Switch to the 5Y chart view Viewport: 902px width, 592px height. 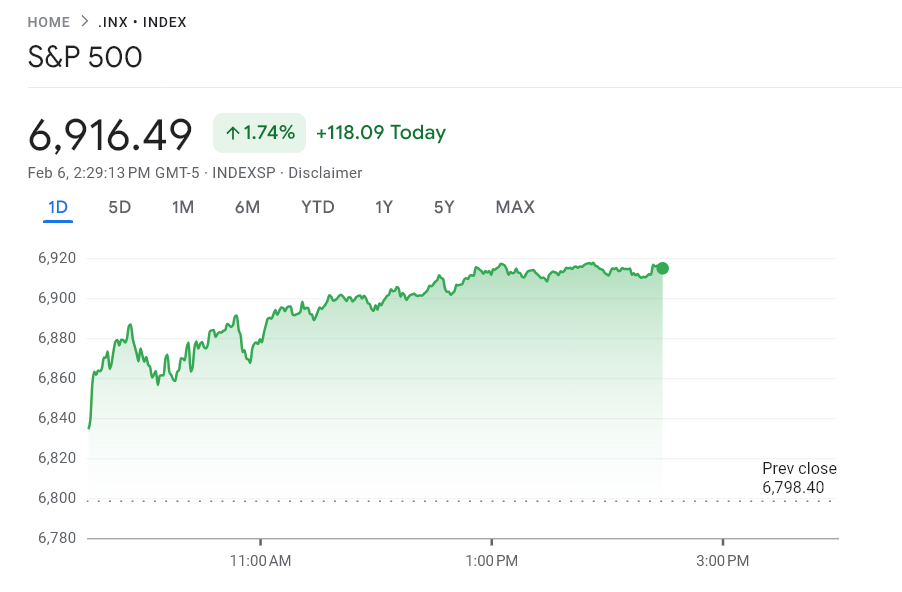443,207
